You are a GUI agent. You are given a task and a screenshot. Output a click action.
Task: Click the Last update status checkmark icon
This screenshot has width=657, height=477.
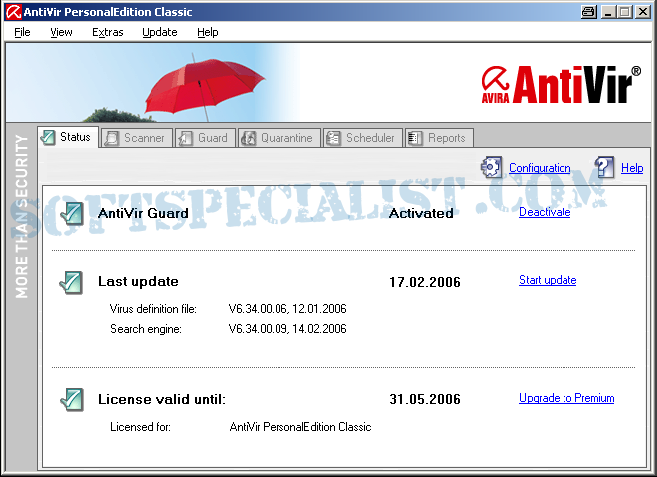coord(71,282)
